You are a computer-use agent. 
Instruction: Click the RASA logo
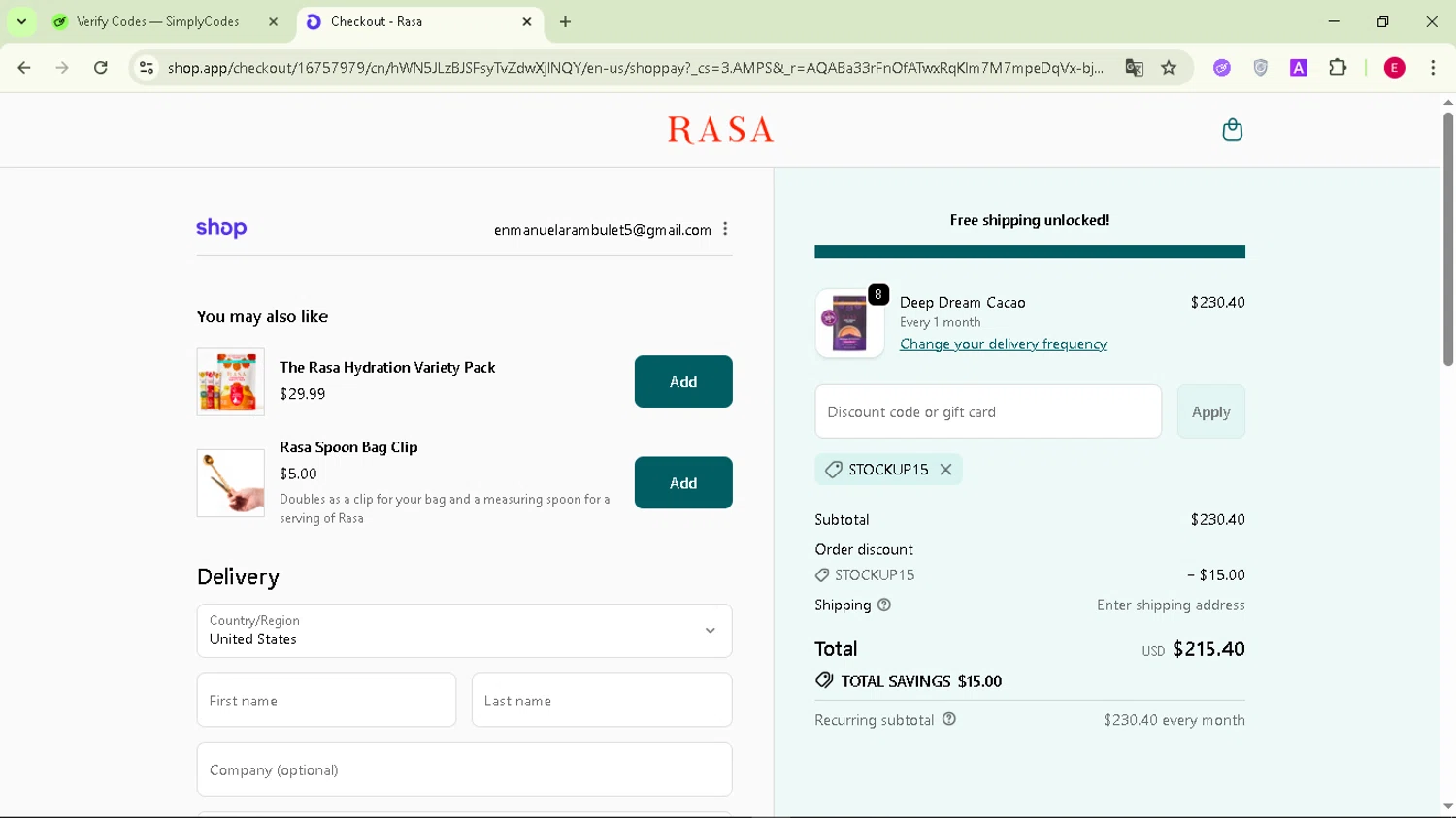[720, 130]
